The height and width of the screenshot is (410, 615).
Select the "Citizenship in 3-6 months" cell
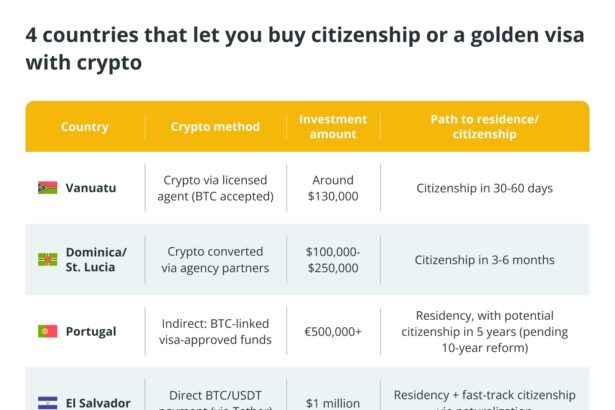point(484,259)
